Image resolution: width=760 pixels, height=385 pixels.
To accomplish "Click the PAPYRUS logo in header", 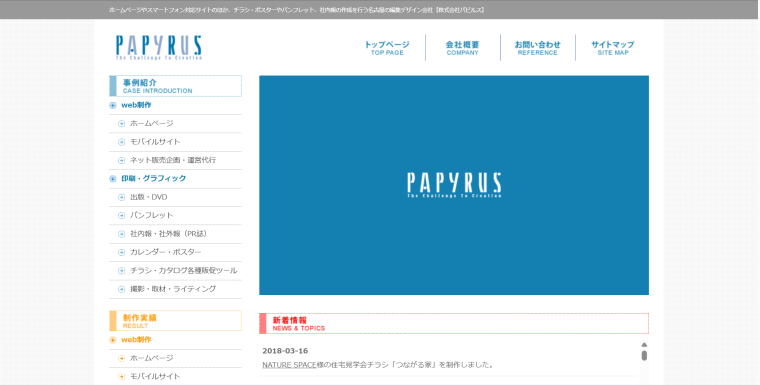I will tap(158, 48).
